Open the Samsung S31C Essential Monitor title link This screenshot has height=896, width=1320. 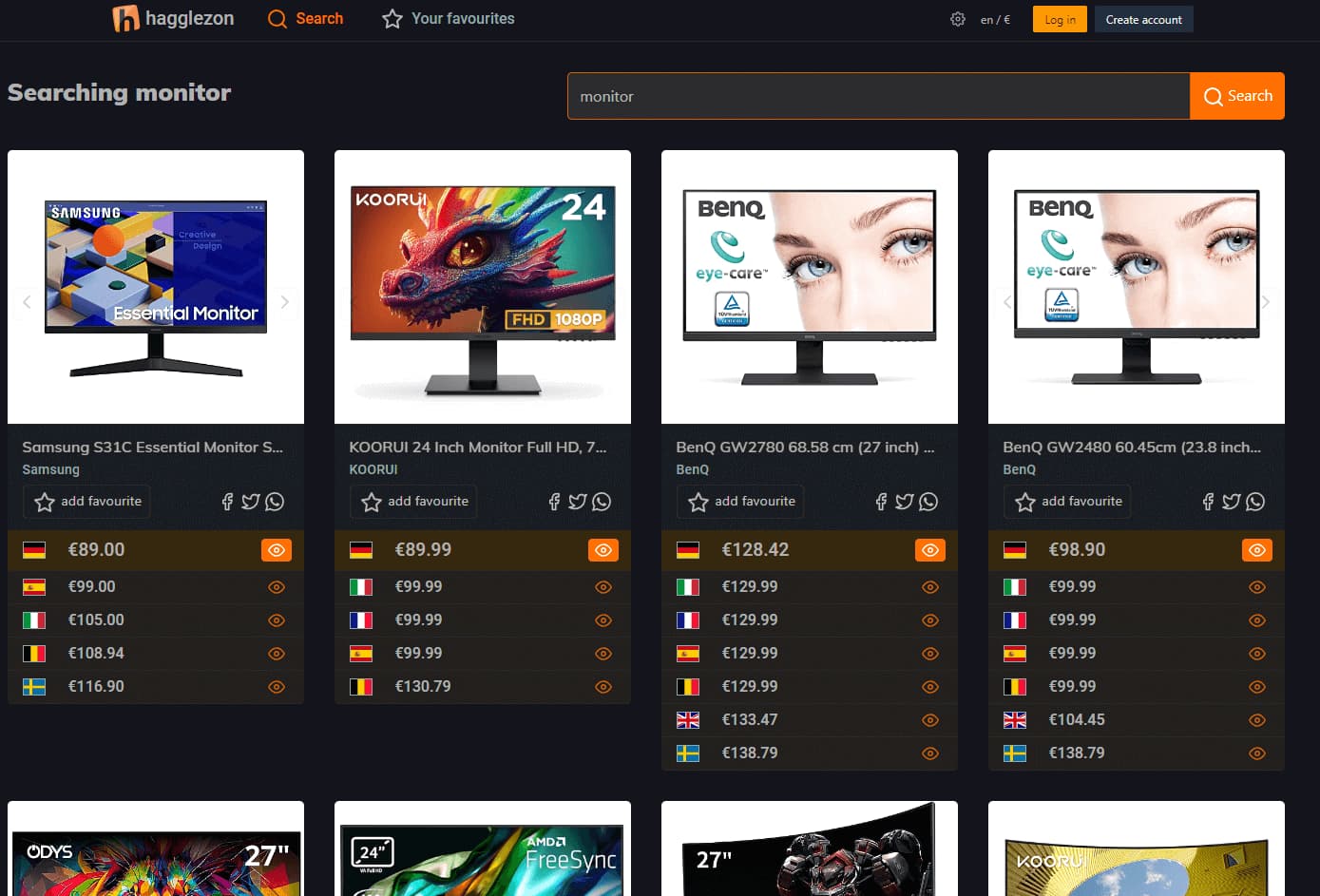[153, 448]
